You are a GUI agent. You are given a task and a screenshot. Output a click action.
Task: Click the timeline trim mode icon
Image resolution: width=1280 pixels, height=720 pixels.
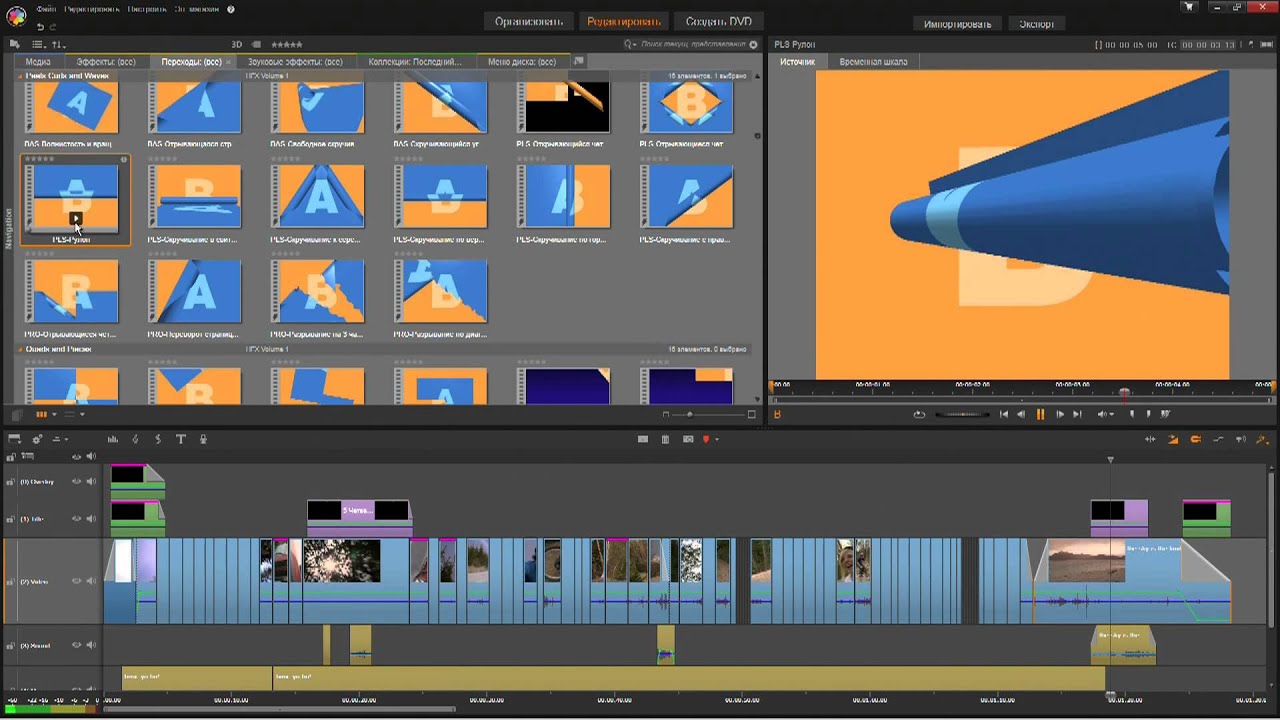pyautogui.click(x=1150, y=439)
